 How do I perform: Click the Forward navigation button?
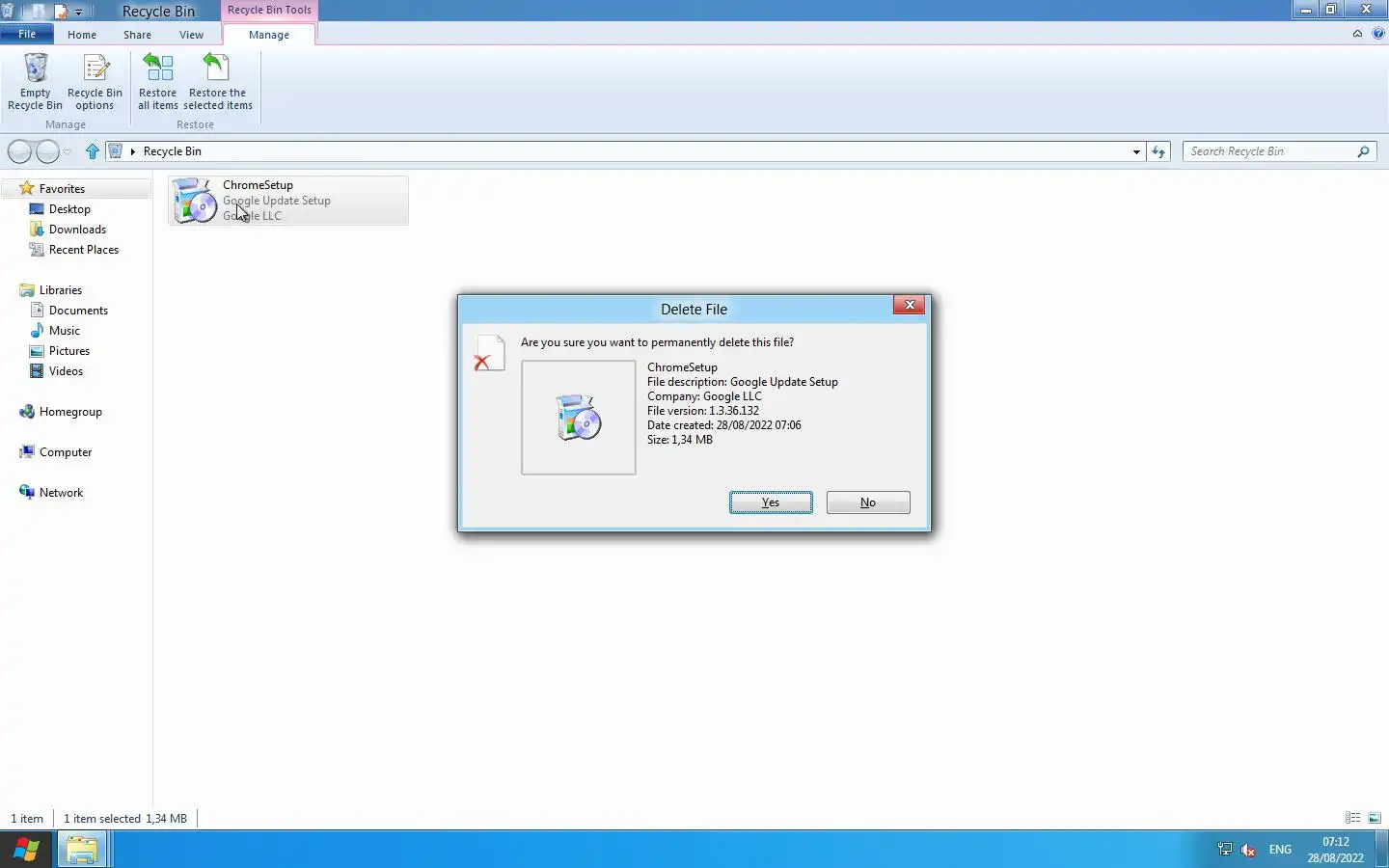[47, 151]
